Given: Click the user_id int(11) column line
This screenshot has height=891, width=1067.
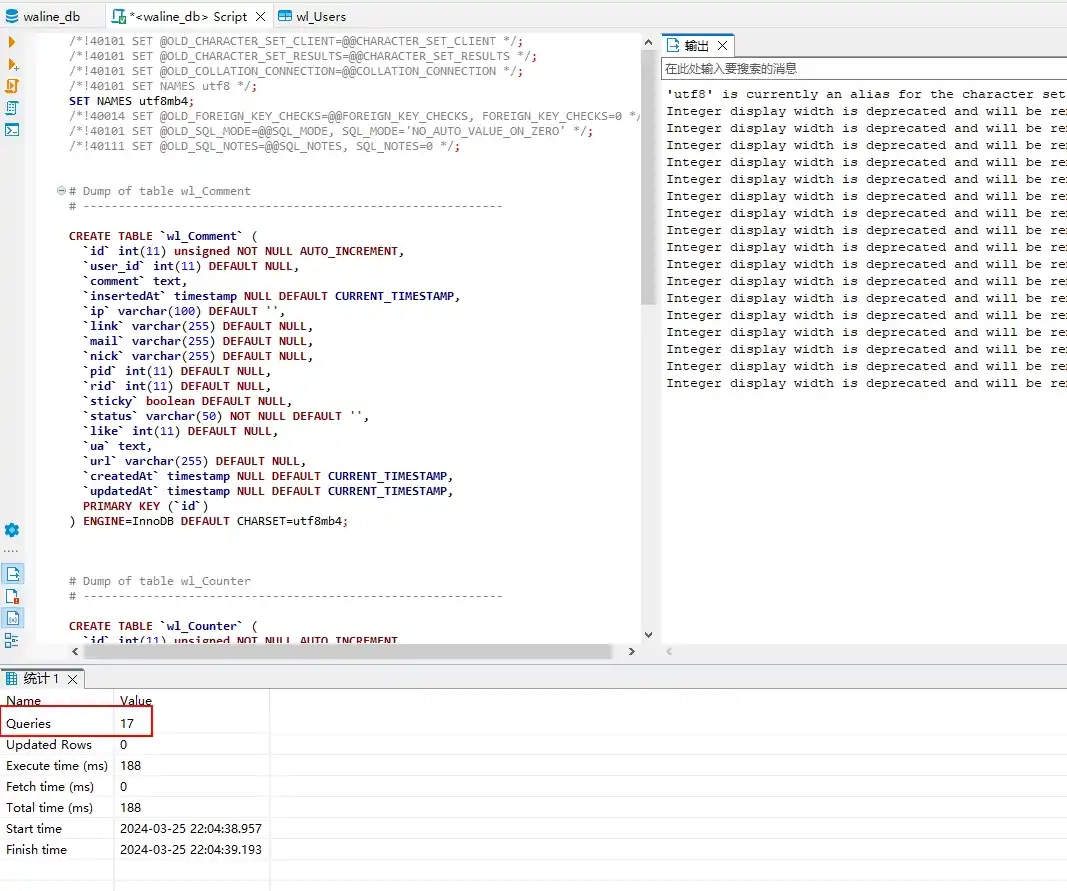Looking at the screenshot, I should [x=191, y=266].
